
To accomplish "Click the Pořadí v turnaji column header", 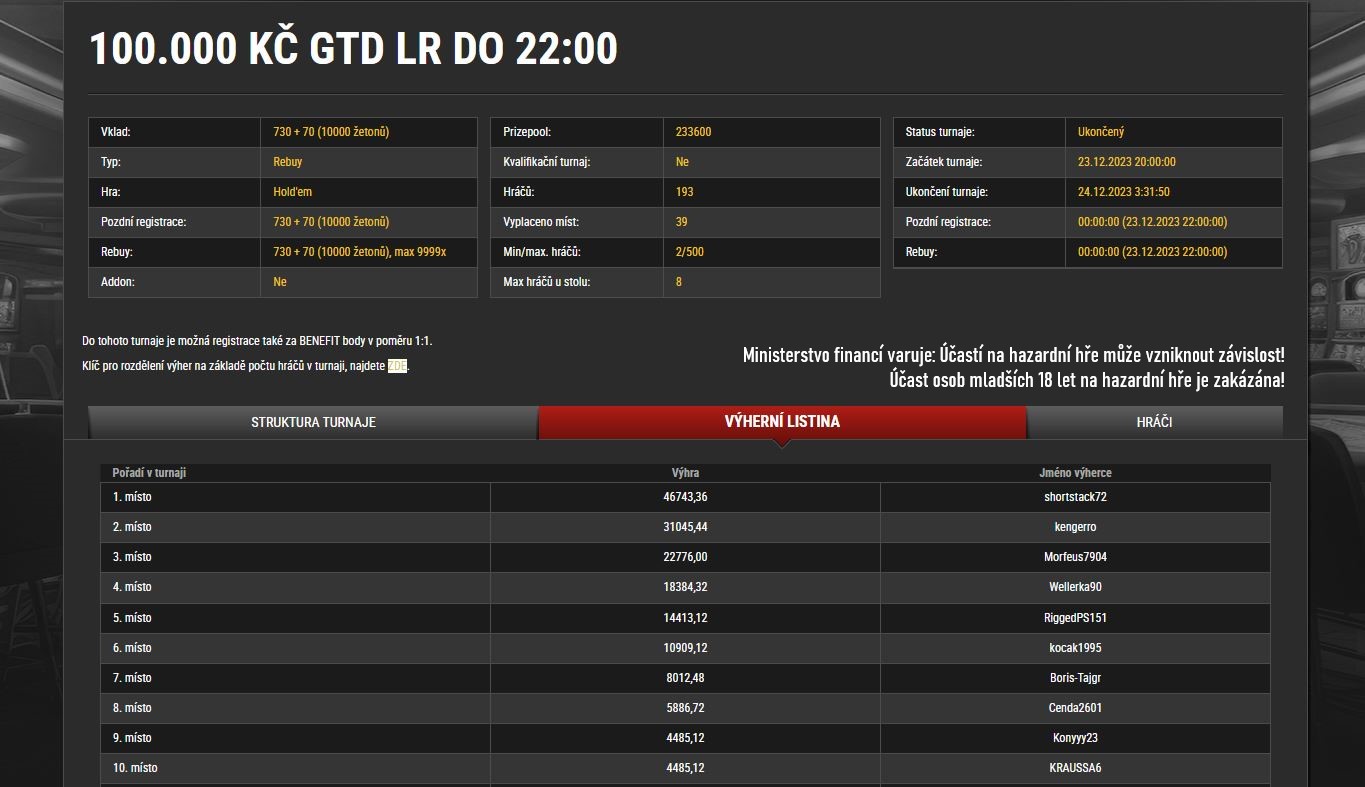I will coord(149,473).
